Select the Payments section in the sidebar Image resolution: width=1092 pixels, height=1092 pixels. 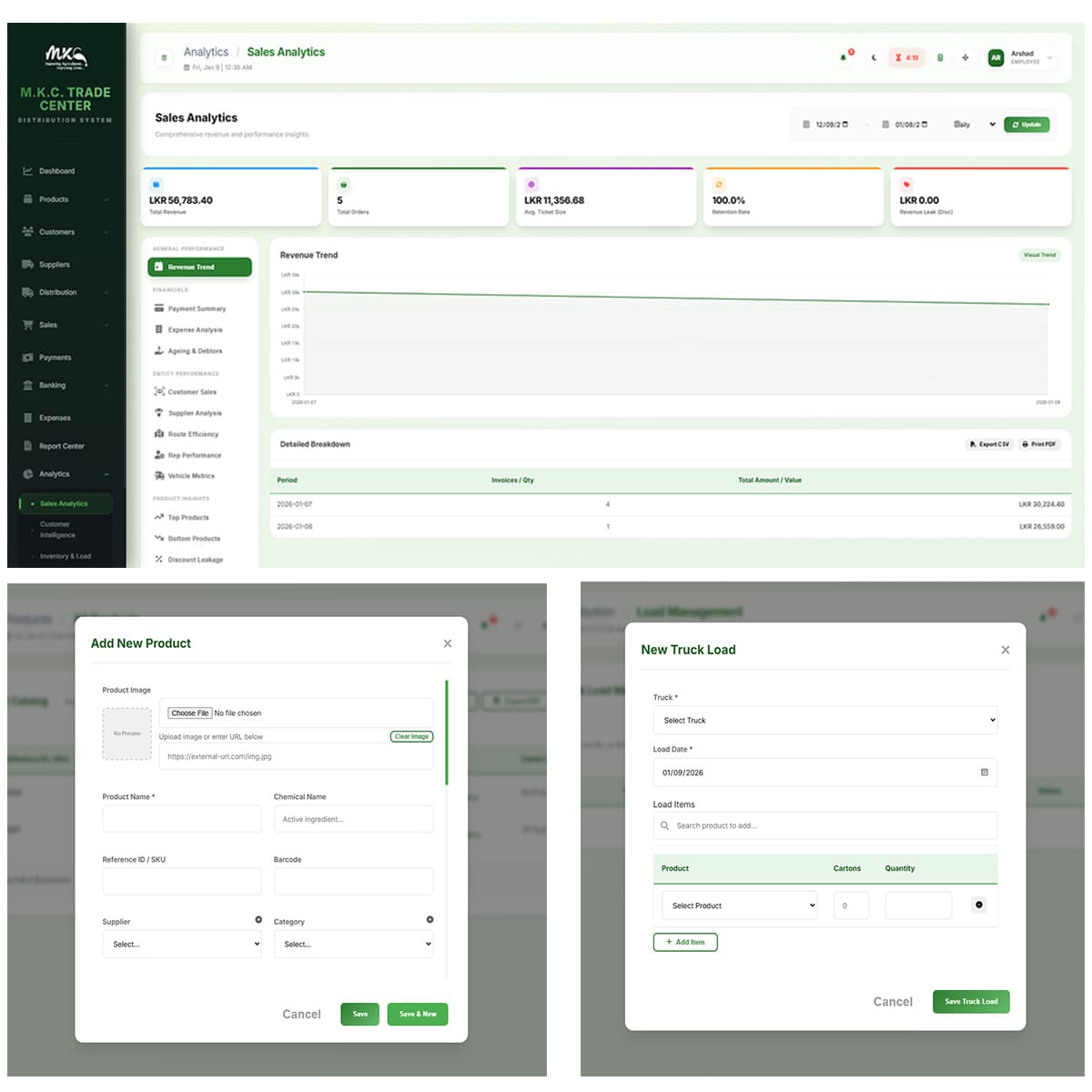click(x=54, y=357)
